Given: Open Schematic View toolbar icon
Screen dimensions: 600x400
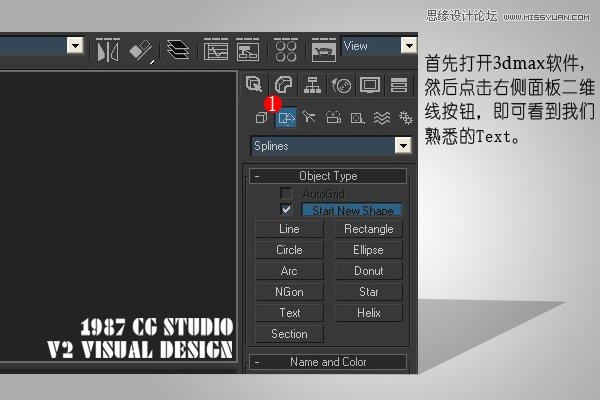Looking at the screenshot, I should (x=248, y=48).
